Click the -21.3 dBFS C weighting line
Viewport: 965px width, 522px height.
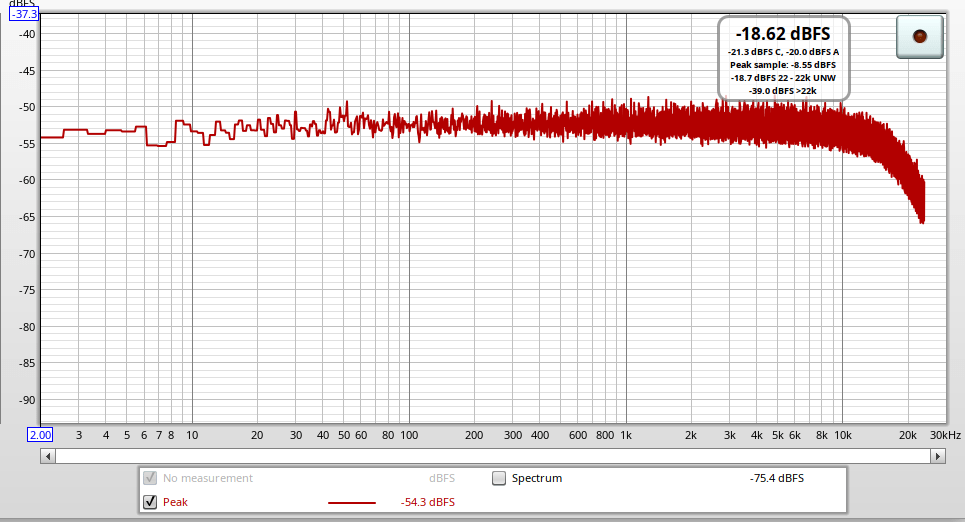pos(783,52)
